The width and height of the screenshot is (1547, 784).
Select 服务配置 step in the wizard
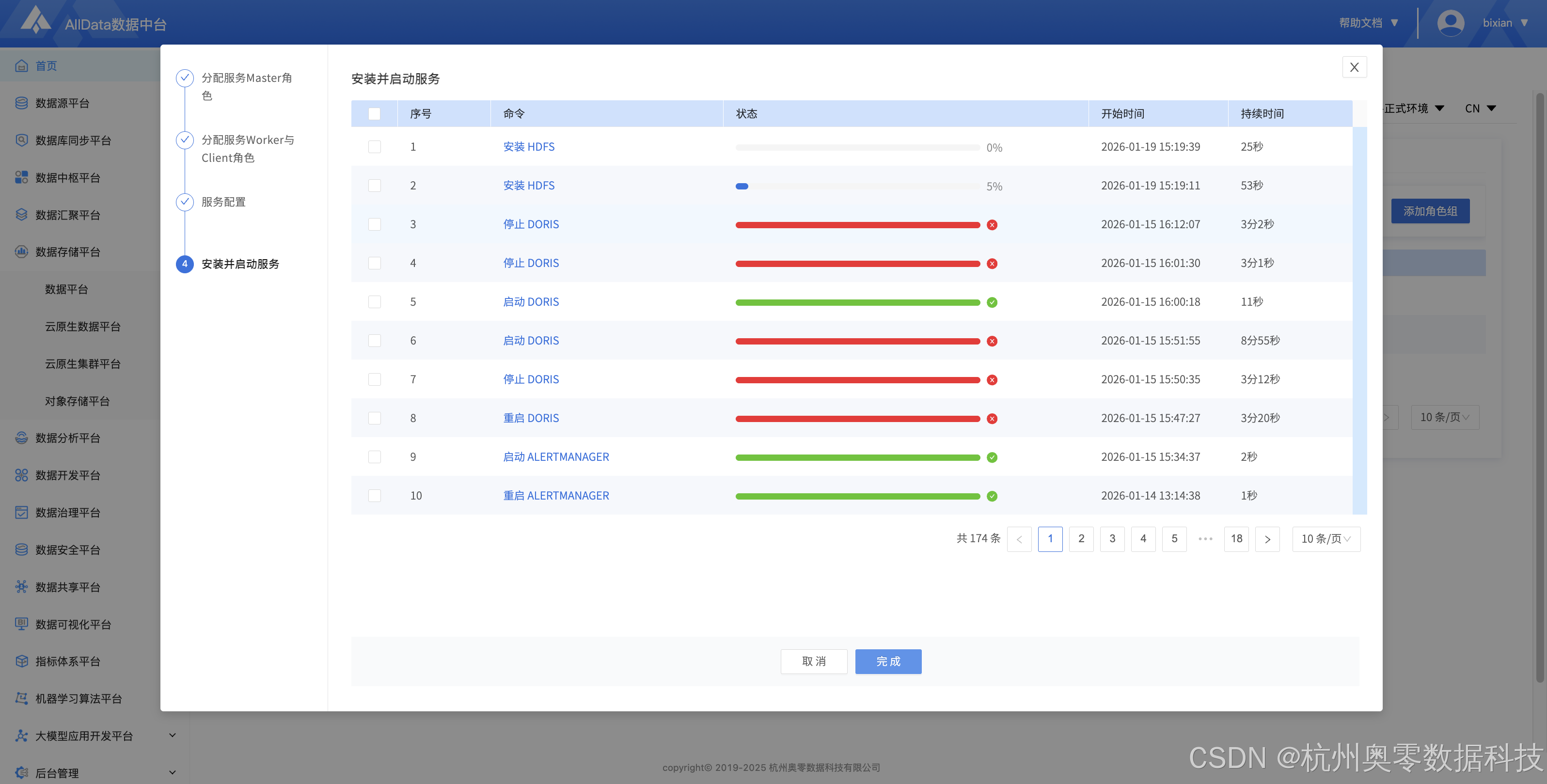(223, 202)
